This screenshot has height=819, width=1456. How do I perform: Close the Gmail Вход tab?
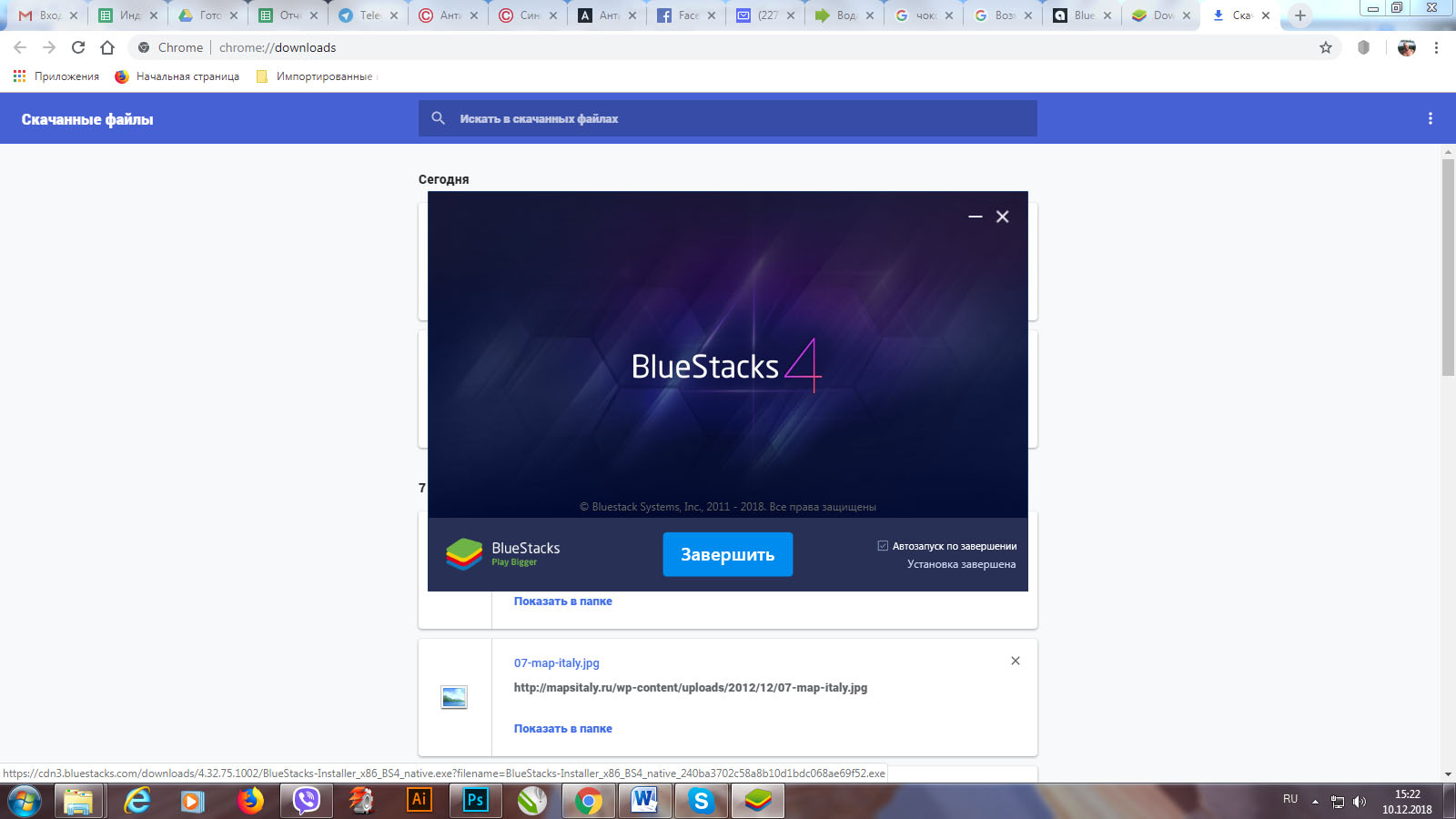pyautogui.click(x=74, y=15)
